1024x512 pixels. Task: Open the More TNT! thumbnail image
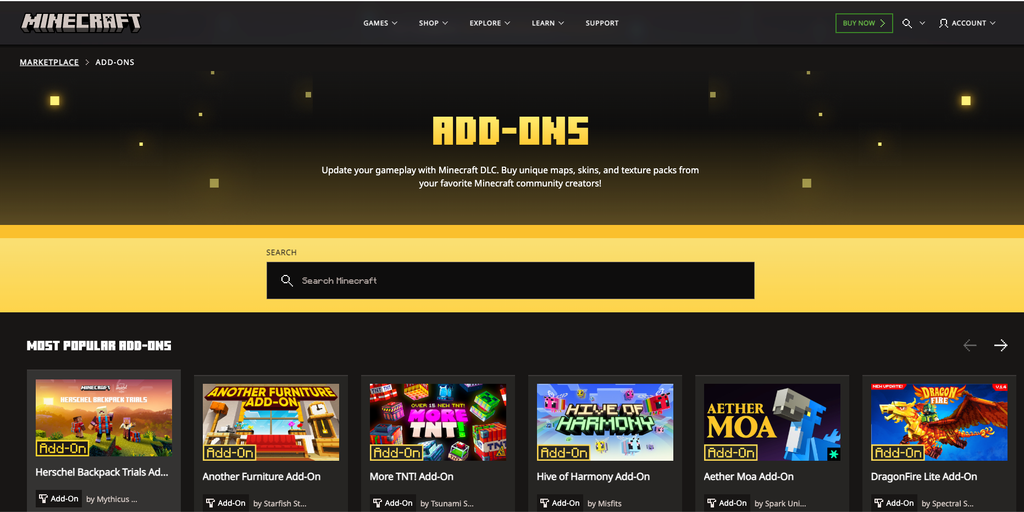coord(438,422)
